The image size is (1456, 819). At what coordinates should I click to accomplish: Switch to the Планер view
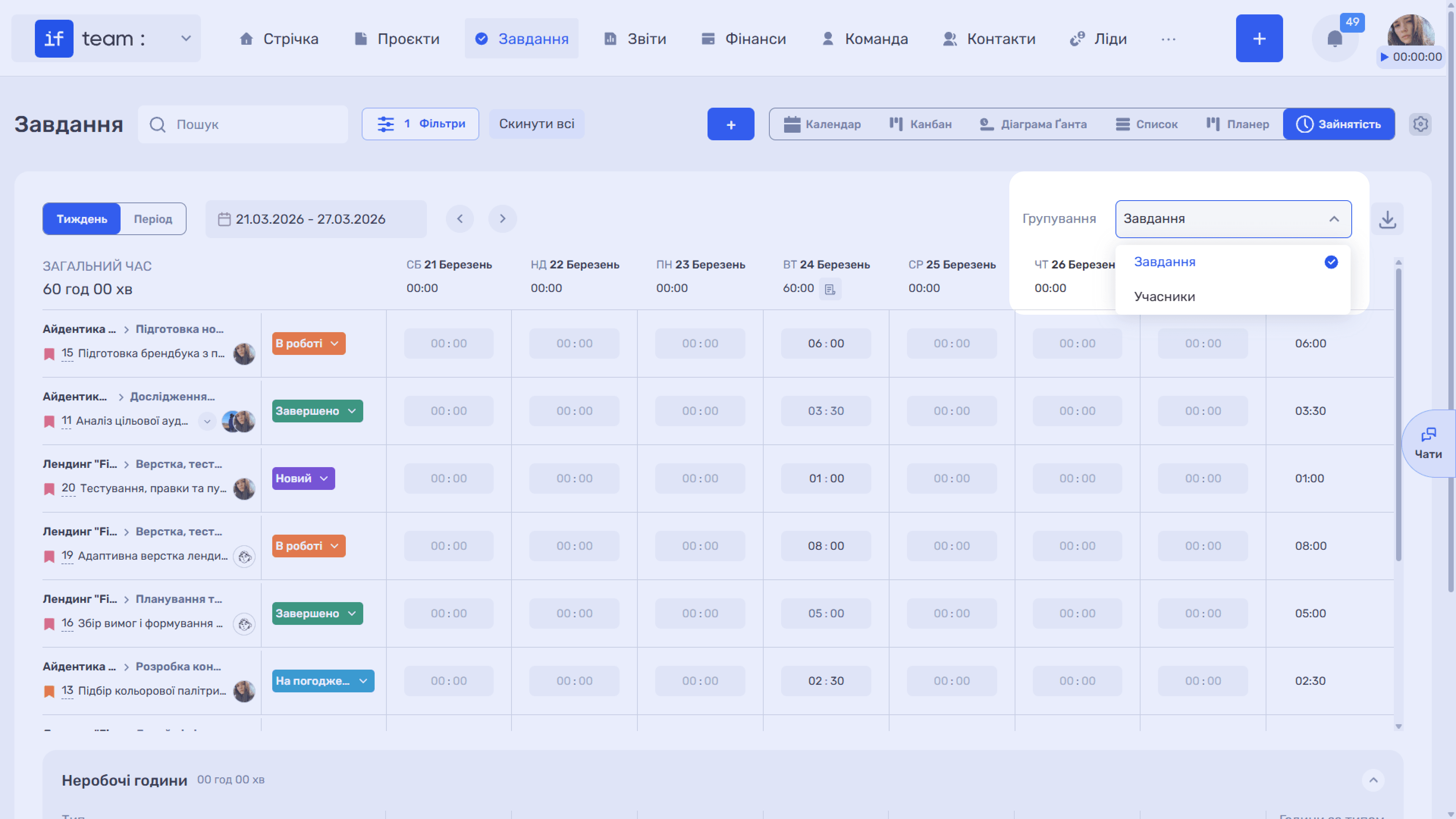(1238, 124)
